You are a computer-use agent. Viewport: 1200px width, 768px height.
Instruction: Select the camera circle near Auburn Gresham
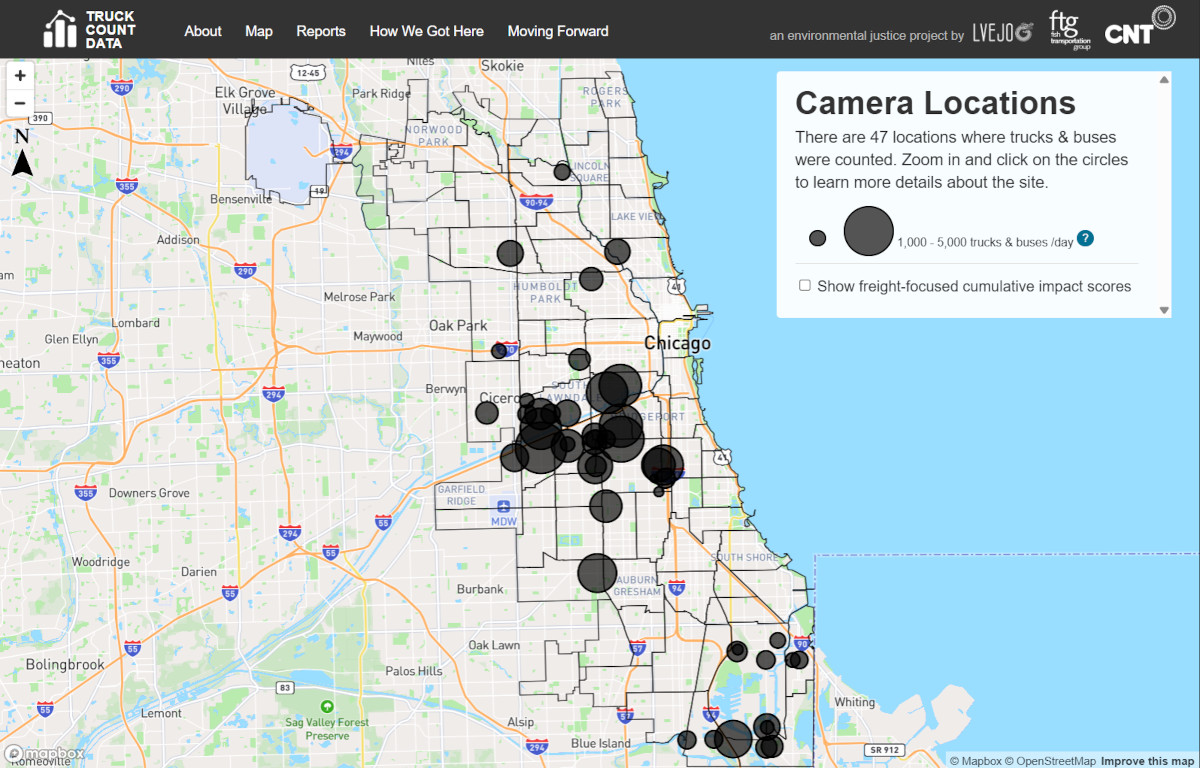[597, 573]
